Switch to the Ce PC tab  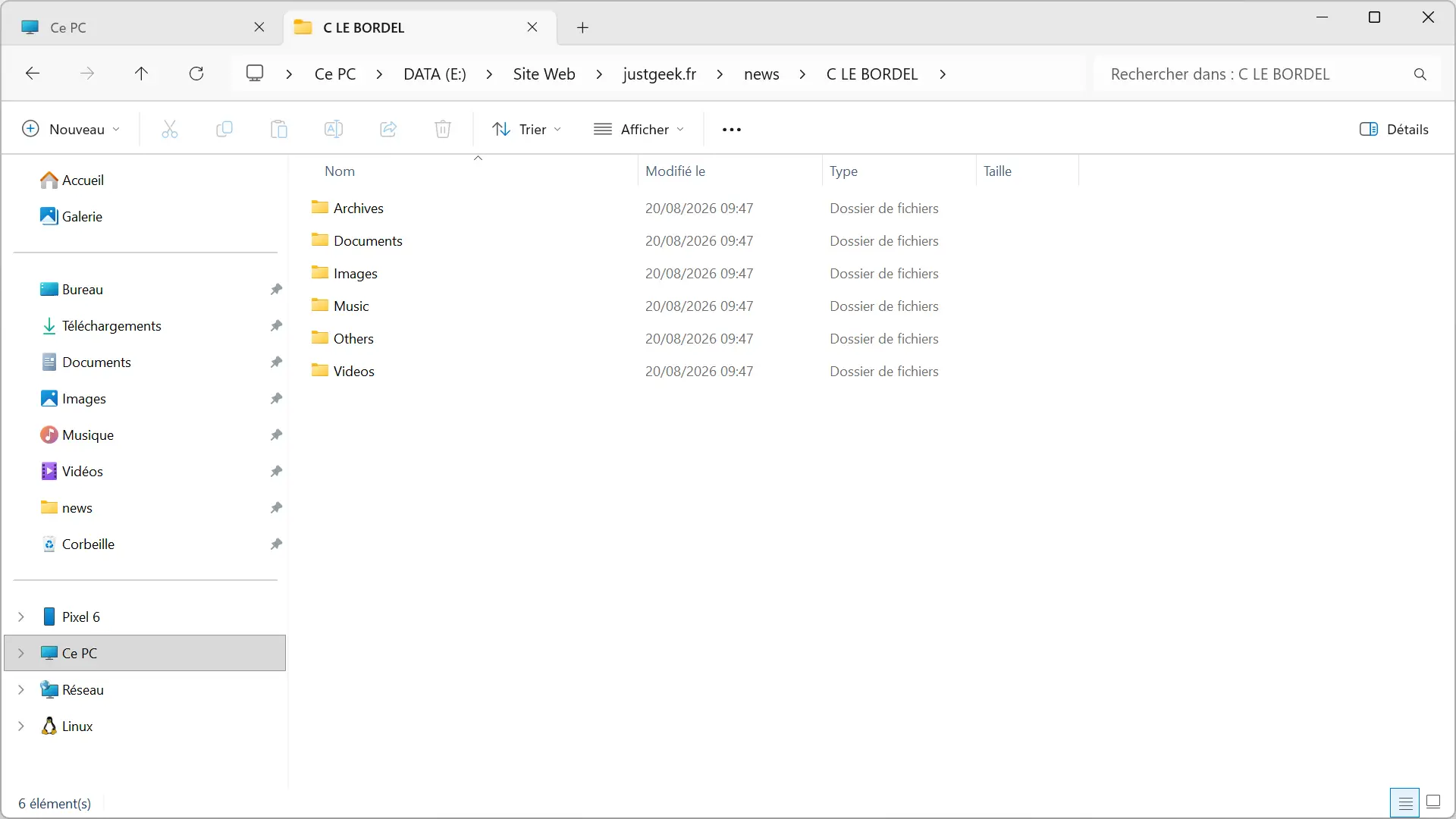point(143,28)
